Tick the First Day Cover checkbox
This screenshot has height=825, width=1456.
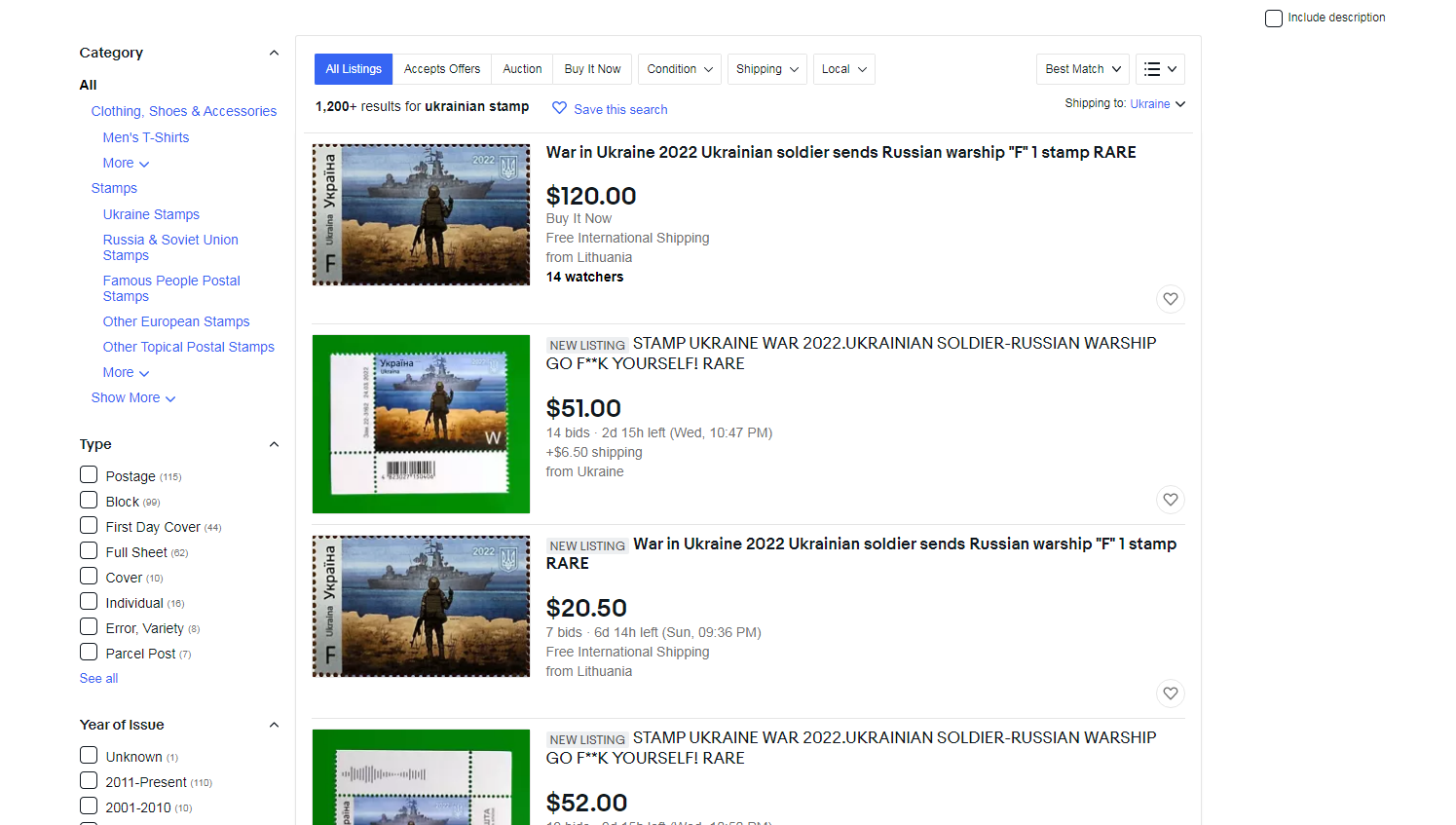point(89,526)
